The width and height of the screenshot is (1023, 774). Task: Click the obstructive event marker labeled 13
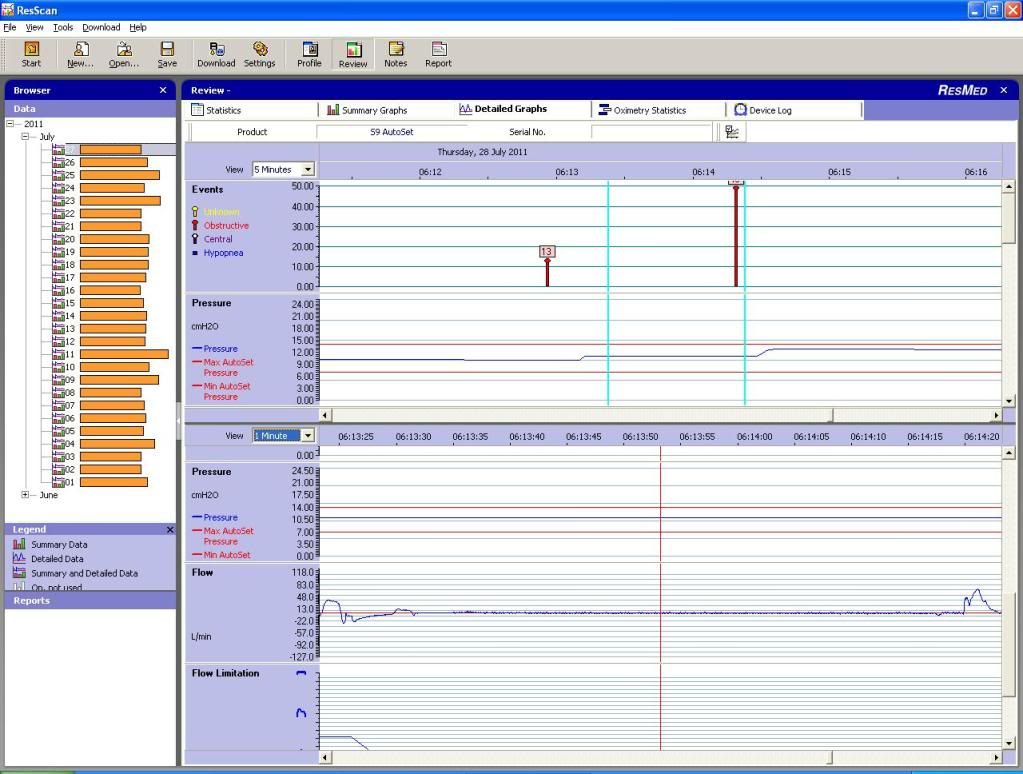click(547, 252)
